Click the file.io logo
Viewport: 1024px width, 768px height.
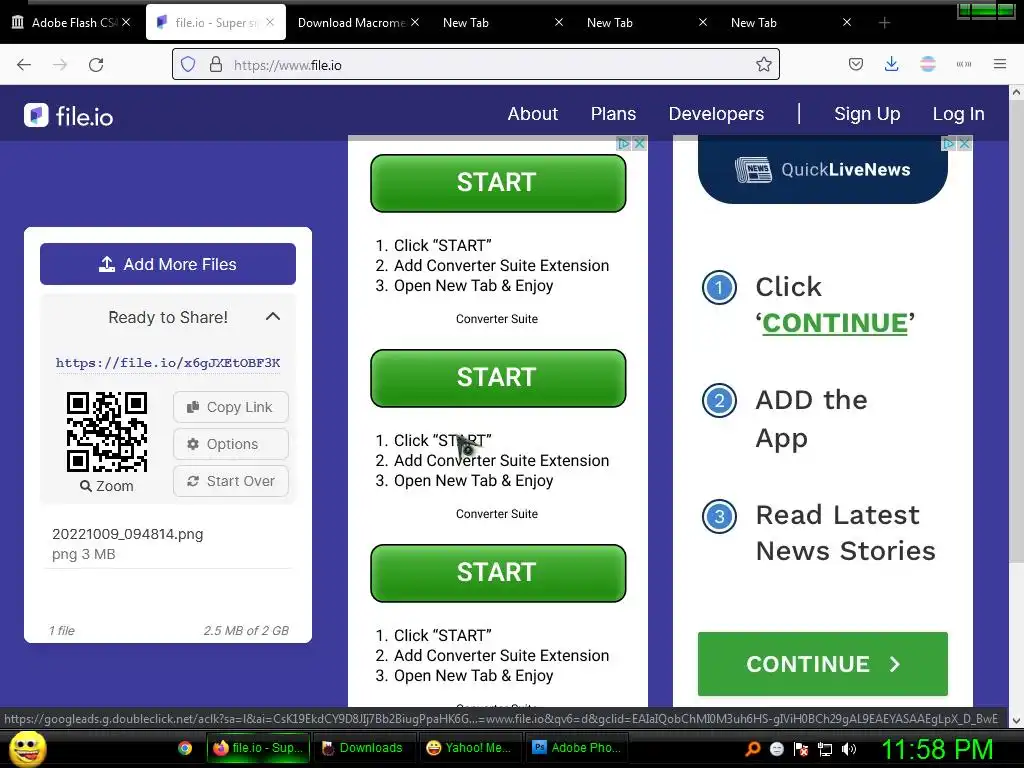(69, 116)
